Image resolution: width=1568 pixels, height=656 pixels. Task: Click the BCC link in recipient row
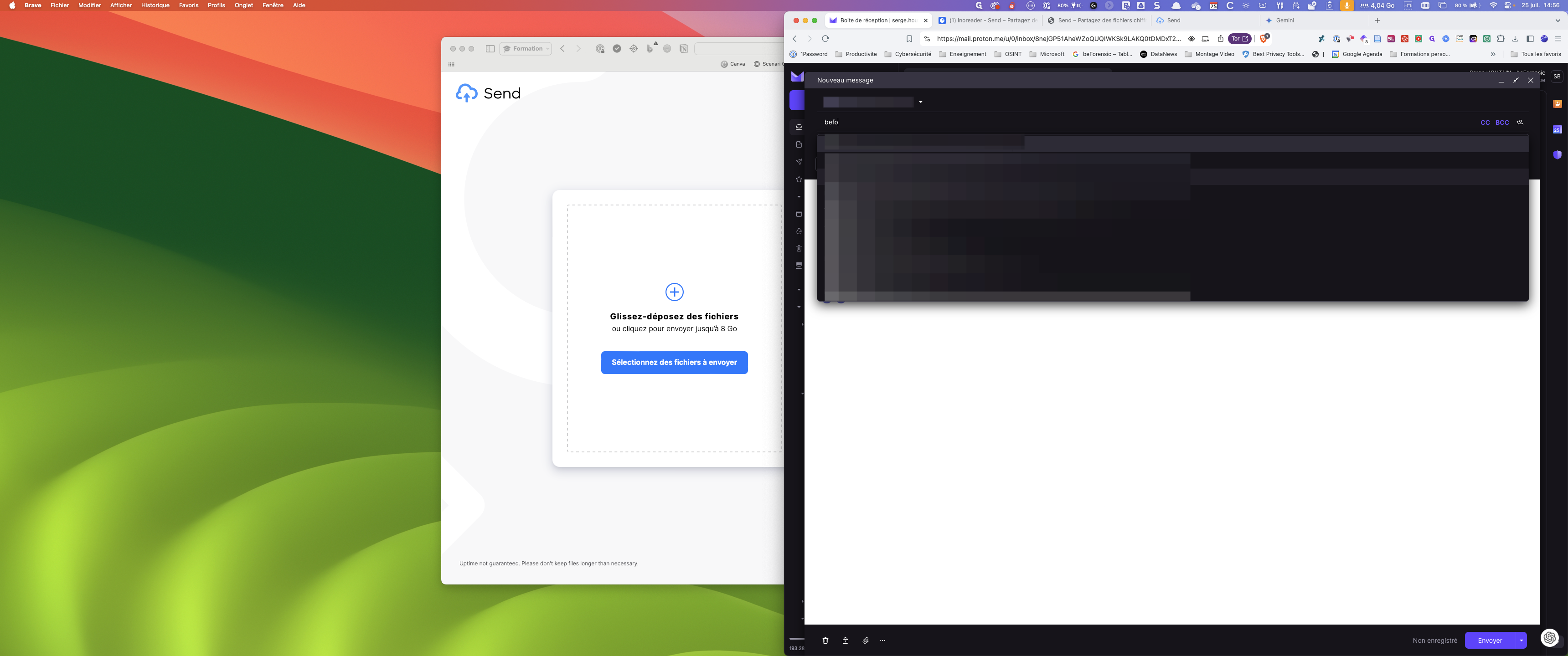(x=1501, y=122)
